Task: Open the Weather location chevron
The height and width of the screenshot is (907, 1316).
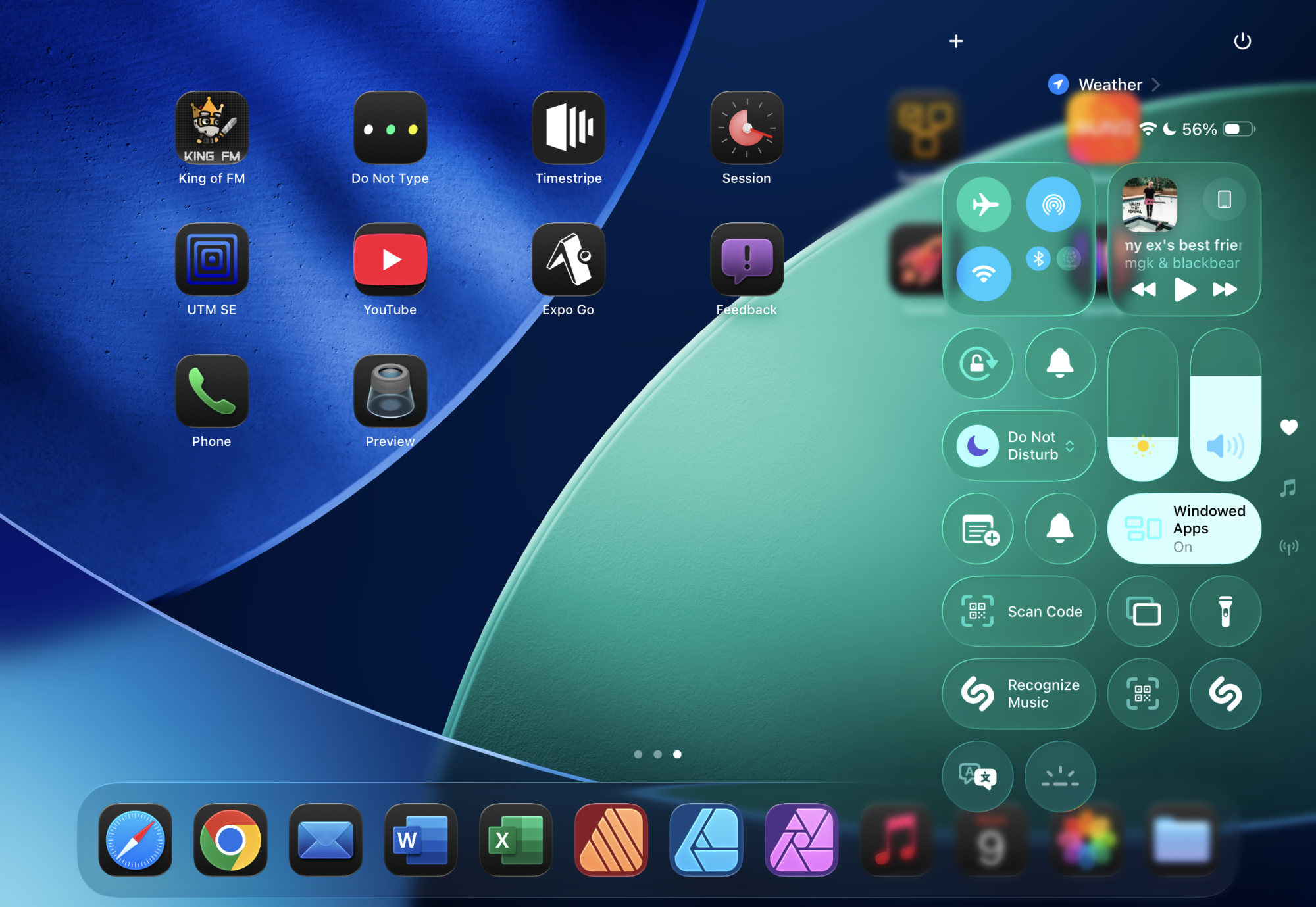Action: pos(1156,85)
